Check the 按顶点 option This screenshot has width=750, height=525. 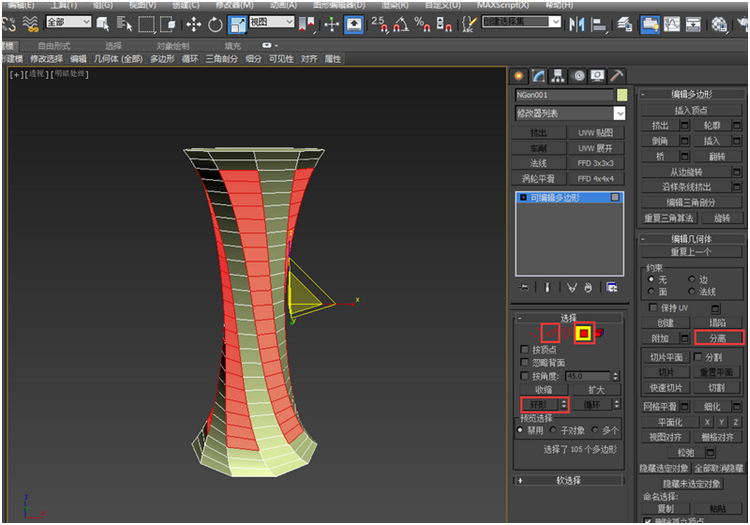pos(525,349)
